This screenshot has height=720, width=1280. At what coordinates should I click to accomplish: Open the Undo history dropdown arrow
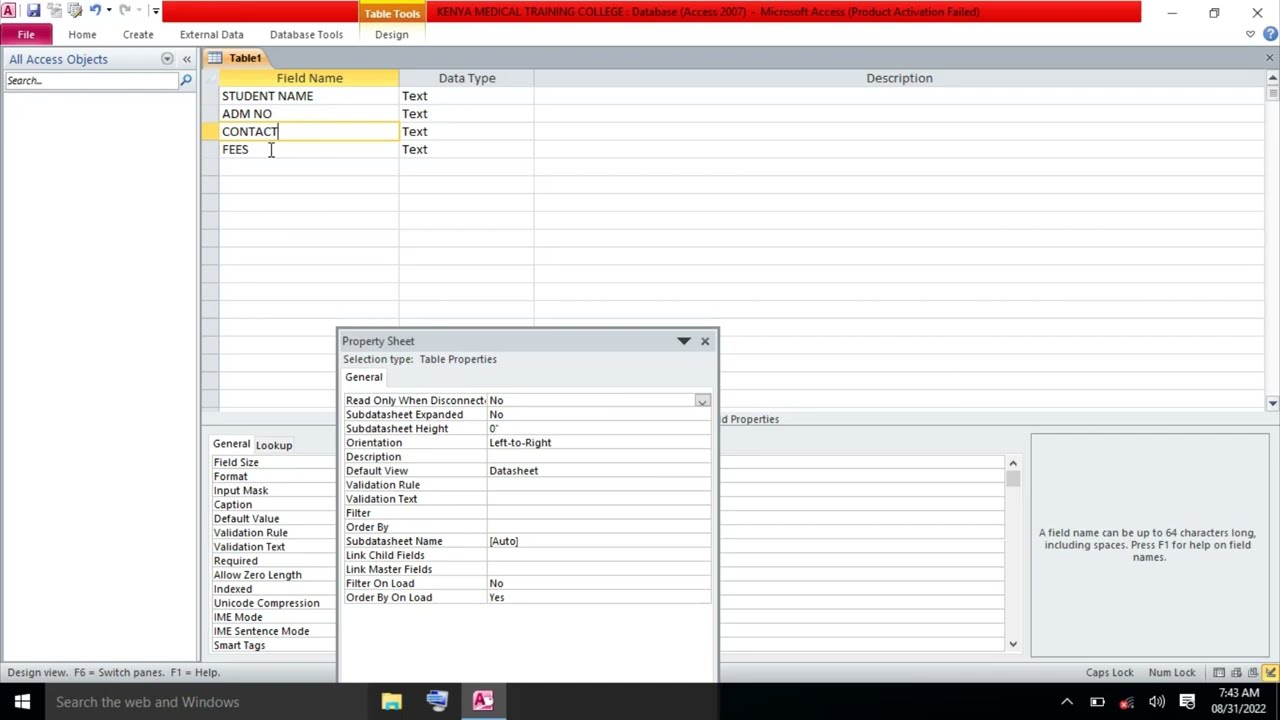(108, 11)
